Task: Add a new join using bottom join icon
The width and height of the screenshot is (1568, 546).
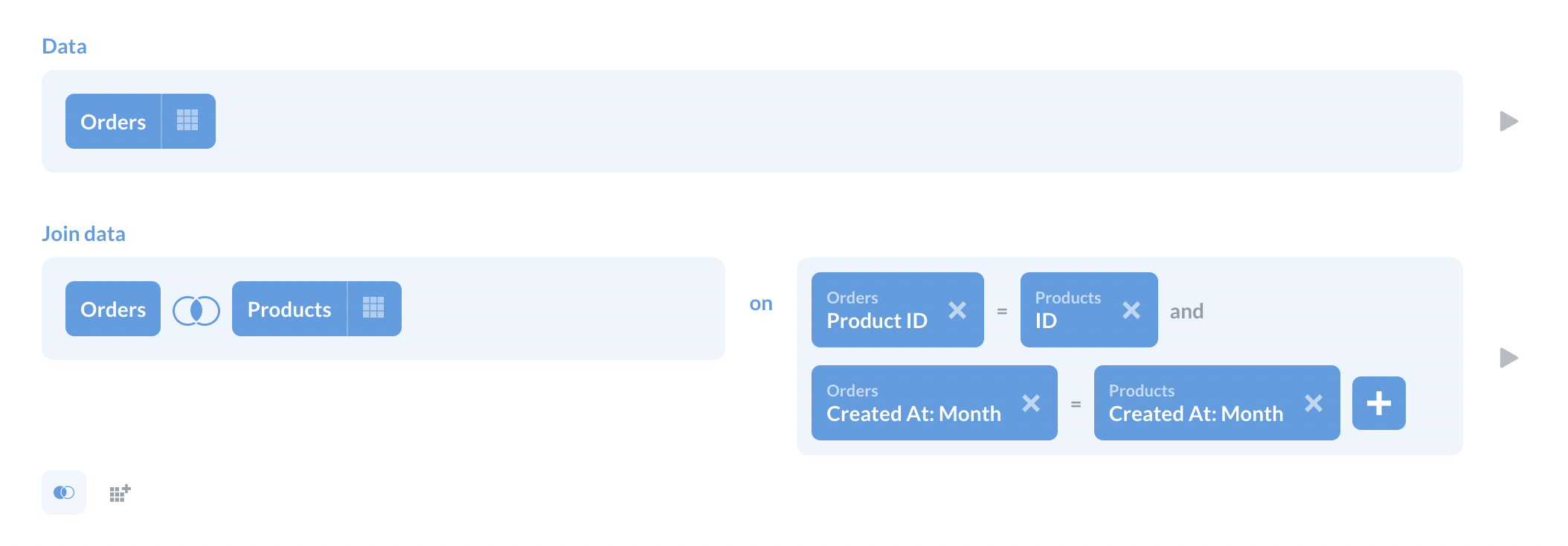Action: [64, 492]
